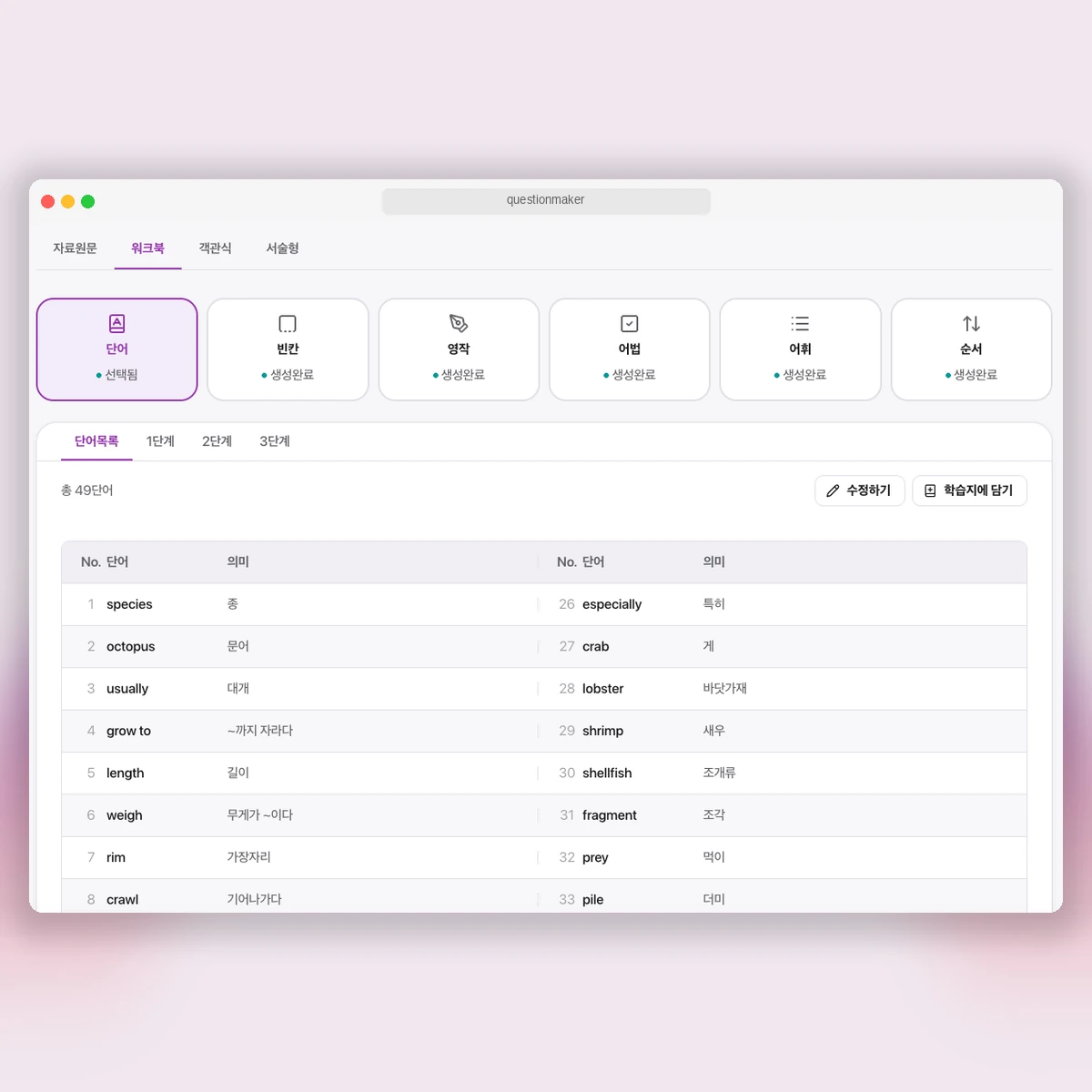This screenshot has width=1092, height=1092.
Task: Click the 빈칸 blank-box icon
Action: (288, 324)
